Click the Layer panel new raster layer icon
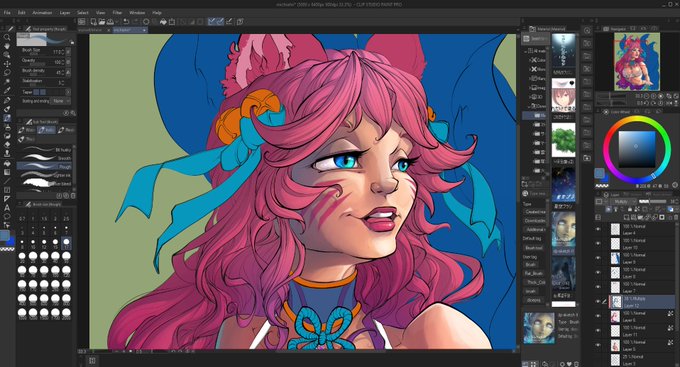The image size is (680, 367). click(x=627, y=217)
